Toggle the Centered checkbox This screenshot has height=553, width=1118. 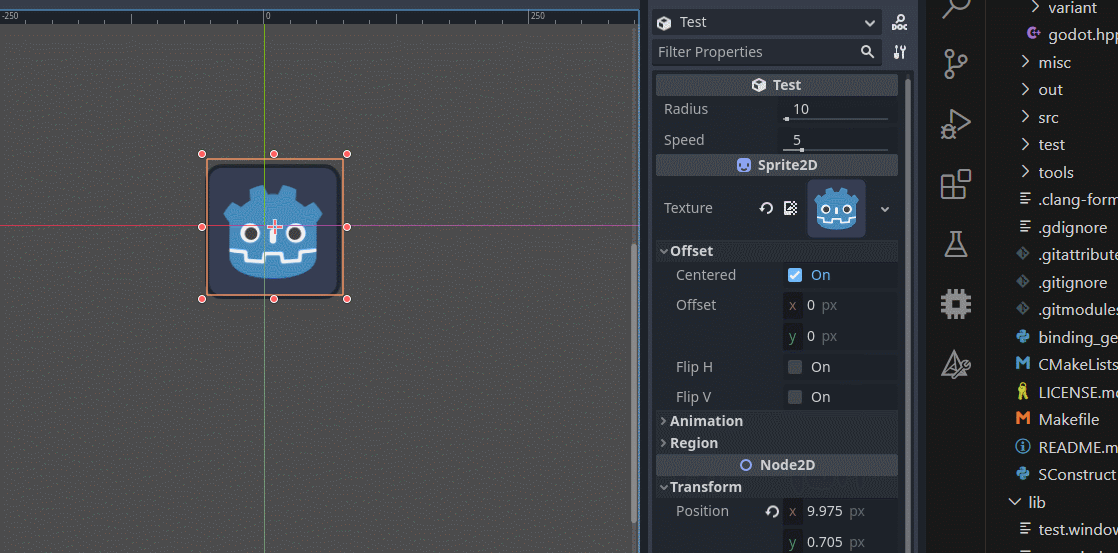click(x=795, y=275)
